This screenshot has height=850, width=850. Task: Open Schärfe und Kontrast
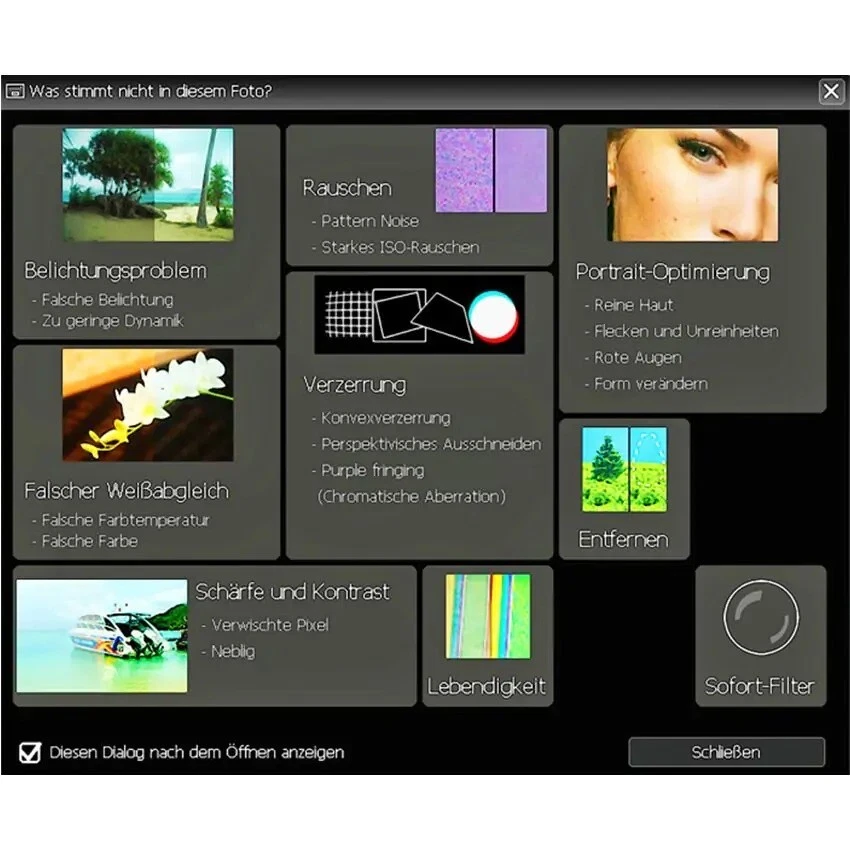click(x=293, y=592)
